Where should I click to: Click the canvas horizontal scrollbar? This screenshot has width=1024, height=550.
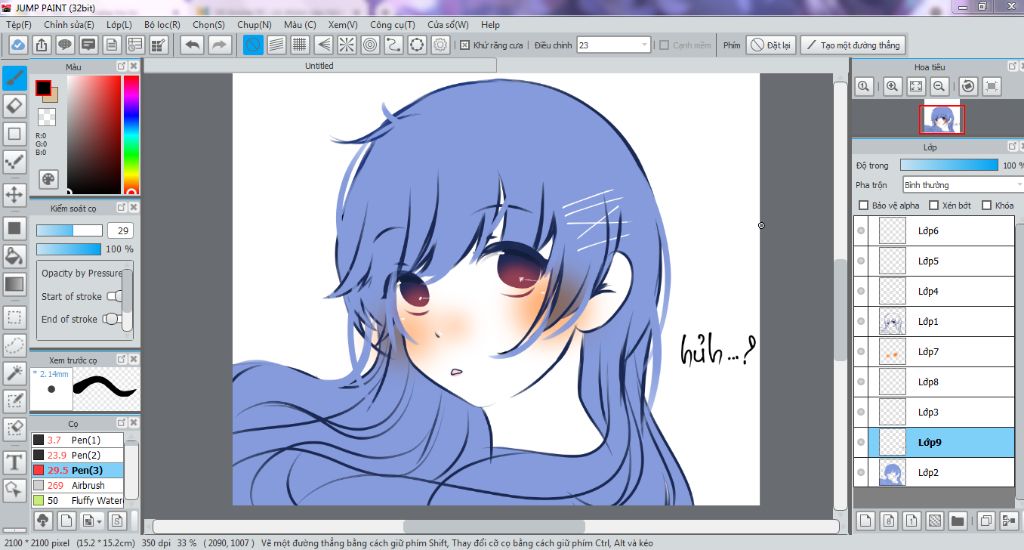coord(495,526)
